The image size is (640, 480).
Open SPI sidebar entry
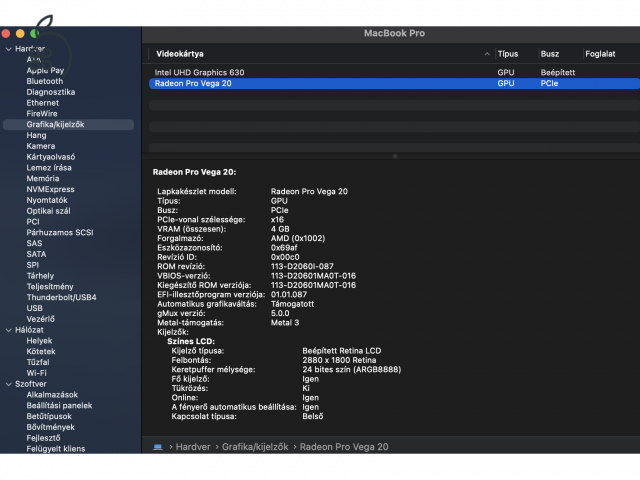point(33,265)
